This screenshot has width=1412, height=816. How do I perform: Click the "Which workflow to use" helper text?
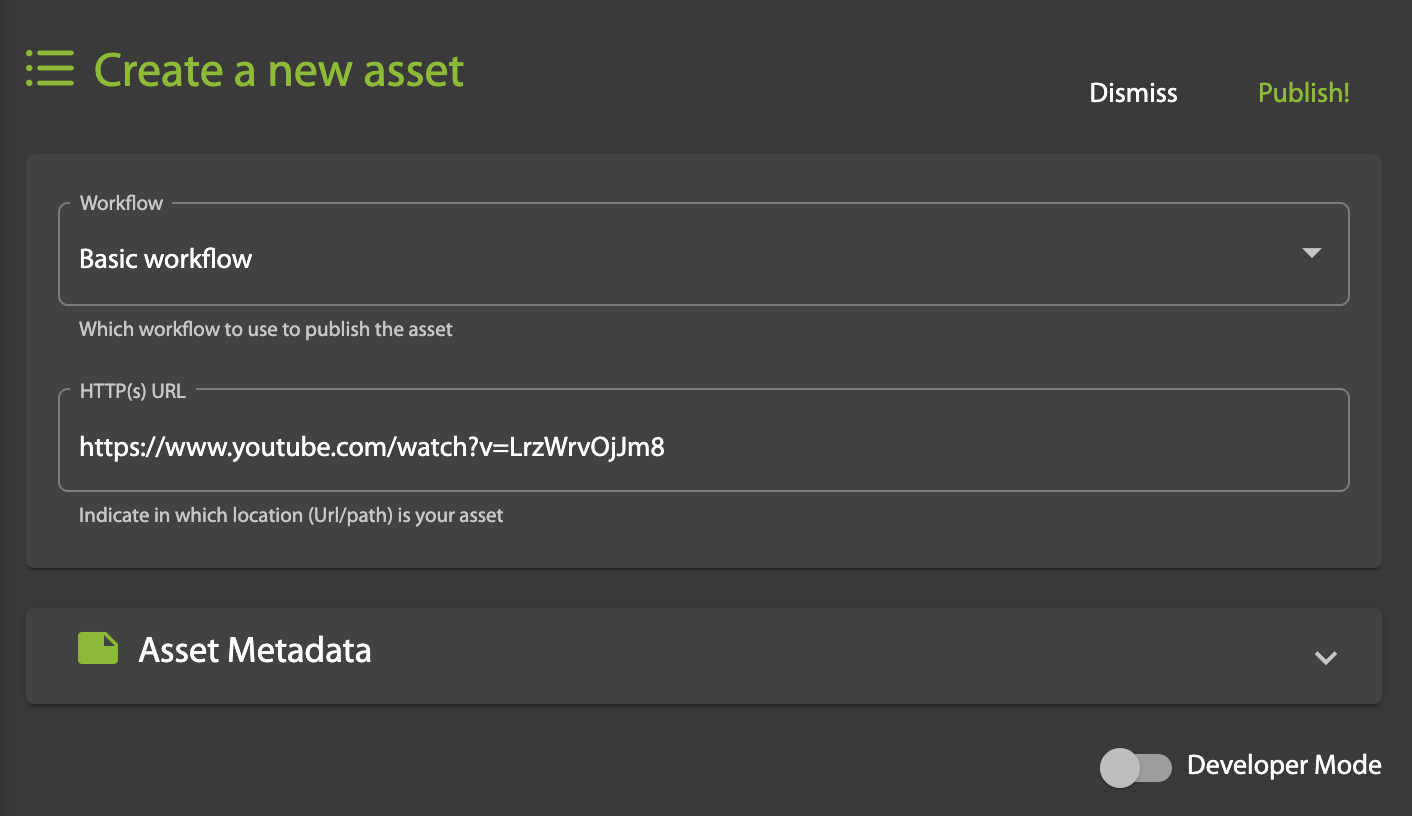[266, 329]
